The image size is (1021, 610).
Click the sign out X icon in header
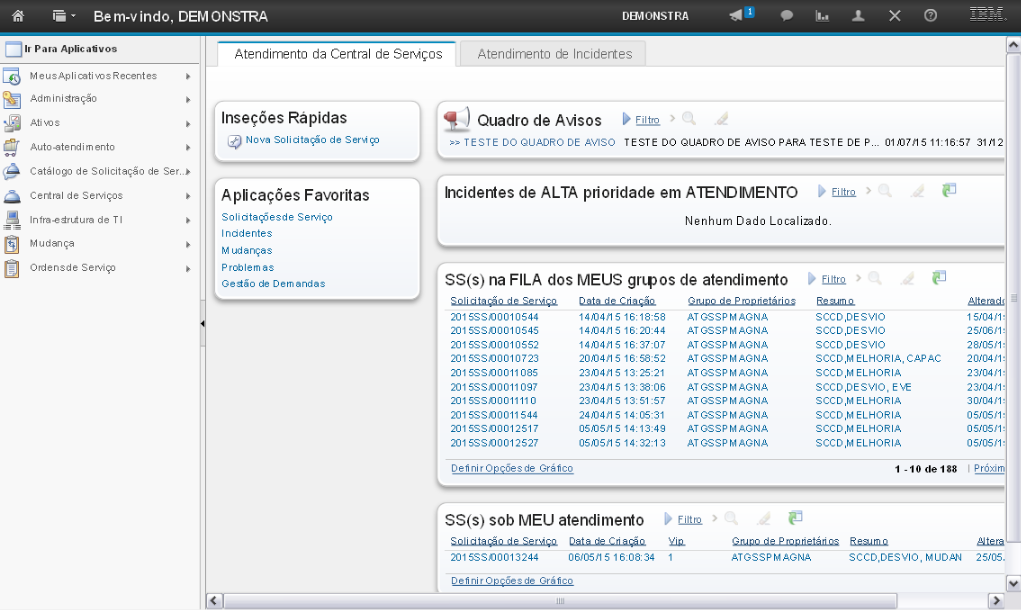pyautogui.click(x=894, y=16)
